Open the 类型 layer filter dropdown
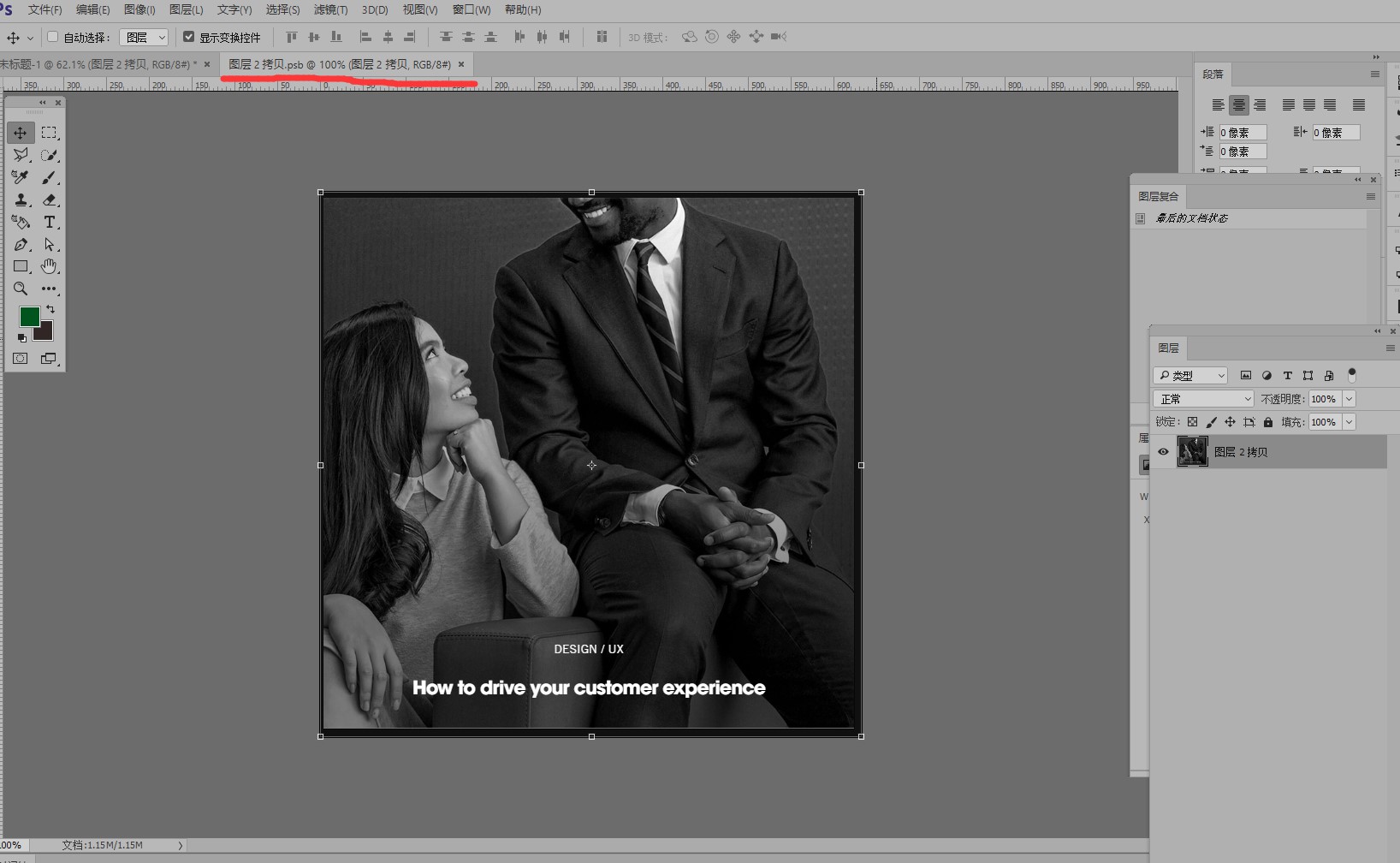1400x863 pixels. pyautogui.click(x=1190, y=376)
